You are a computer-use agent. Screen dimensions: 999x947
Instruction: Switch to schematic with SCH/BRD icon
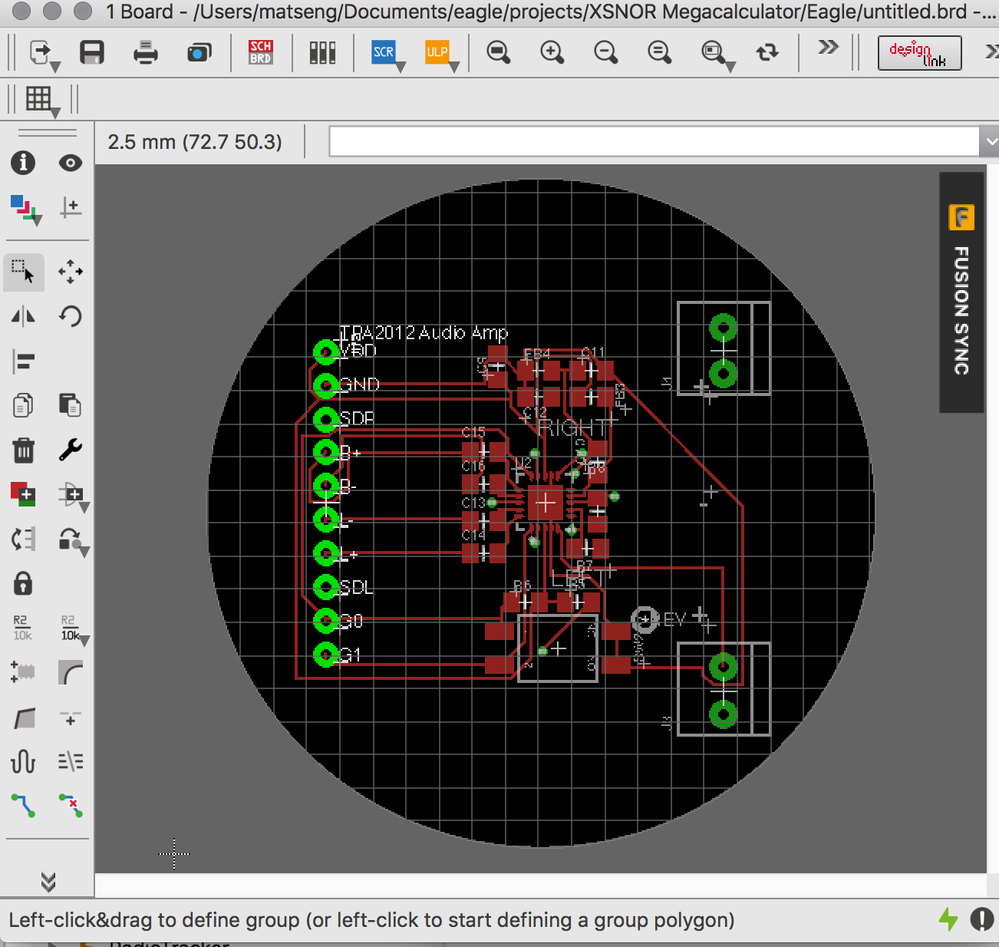(x=261, y=52)
